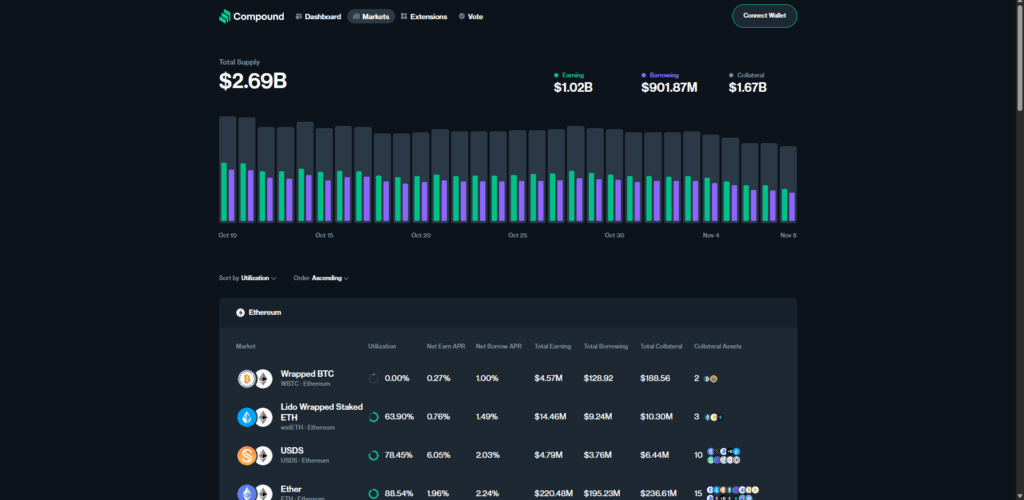
Task: Click the Wrapped BTC coin icon
Action: [247, 379]
